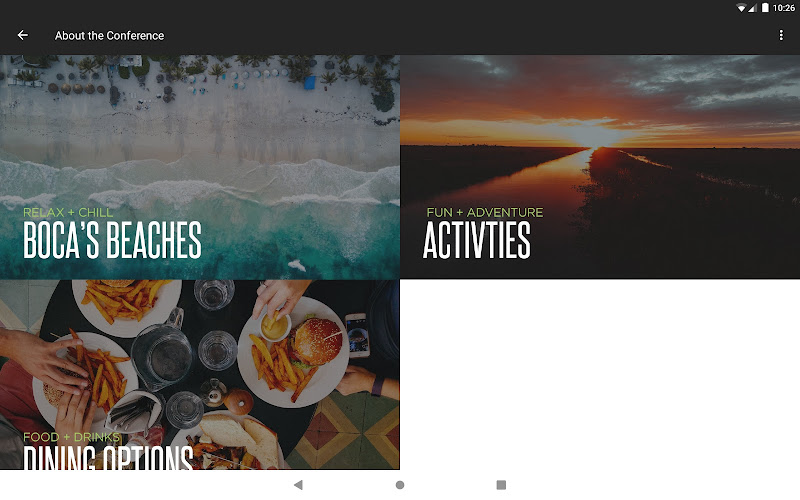This screenshot has height=500, width=800.
Task: Select the "RELAX + CHILL" subtitle
Action: 68,212
